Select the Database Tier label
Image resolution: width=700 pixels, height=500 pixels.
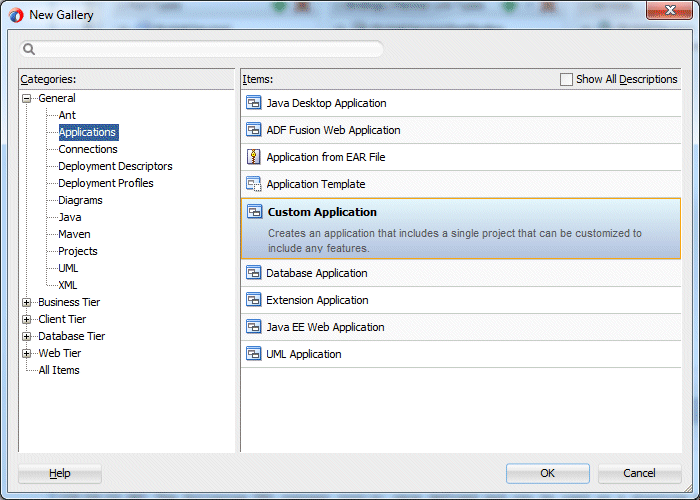pyautogui.click(x=71, y=336)
